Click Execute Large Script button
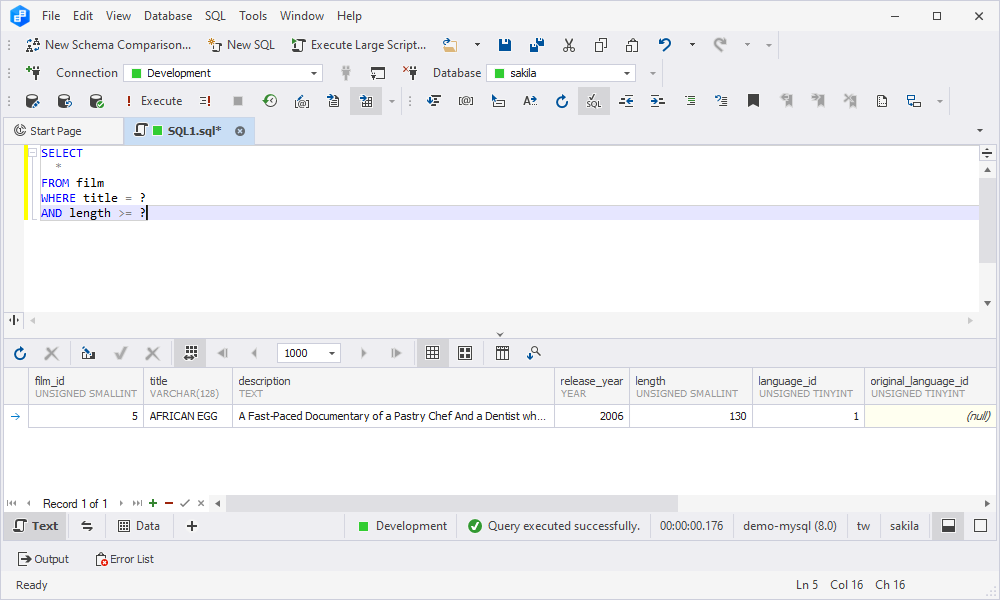Image resolution: width=1000 pixels, height=600 pixels. (x=358, y=45)
